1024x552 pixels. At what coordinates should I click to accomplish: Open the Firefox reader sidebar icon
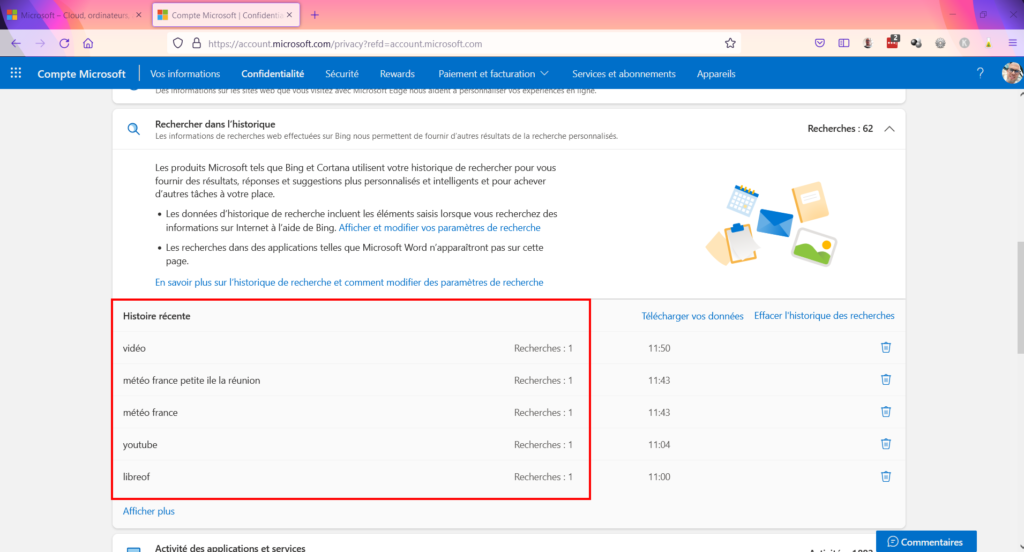coord(844,43)
